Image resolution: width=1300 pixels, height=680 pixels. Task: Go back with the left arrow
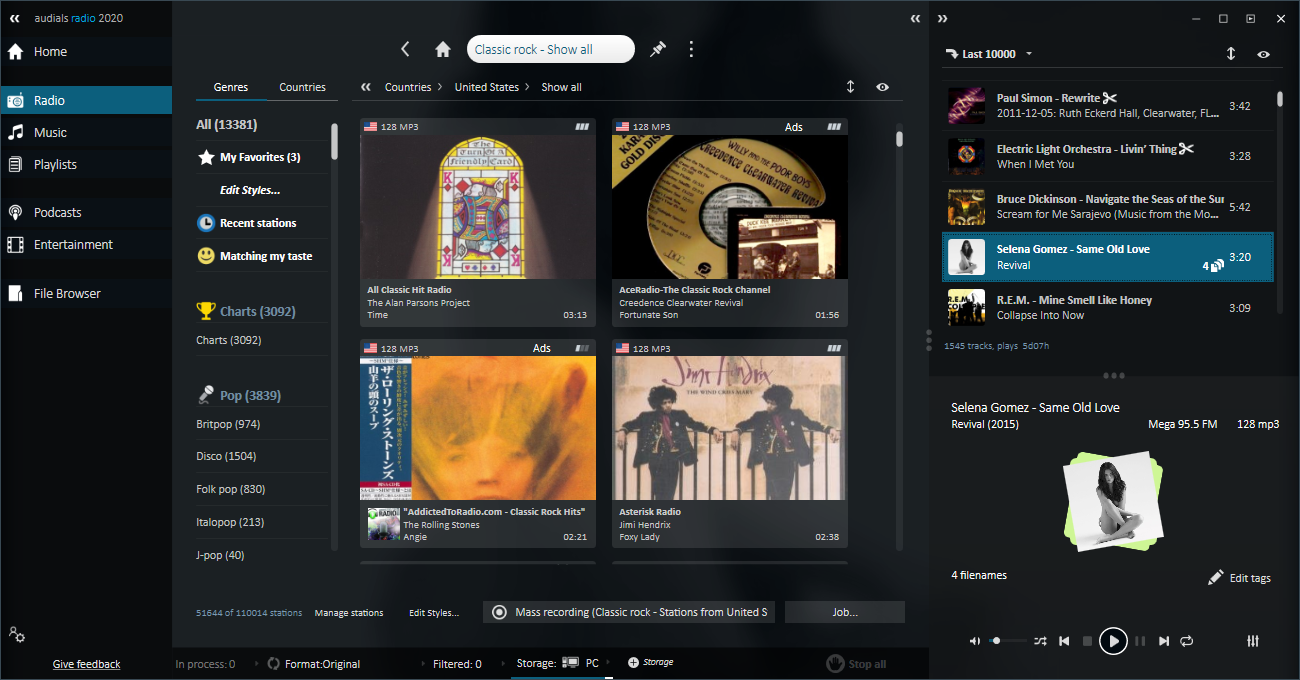coord(405,49)
